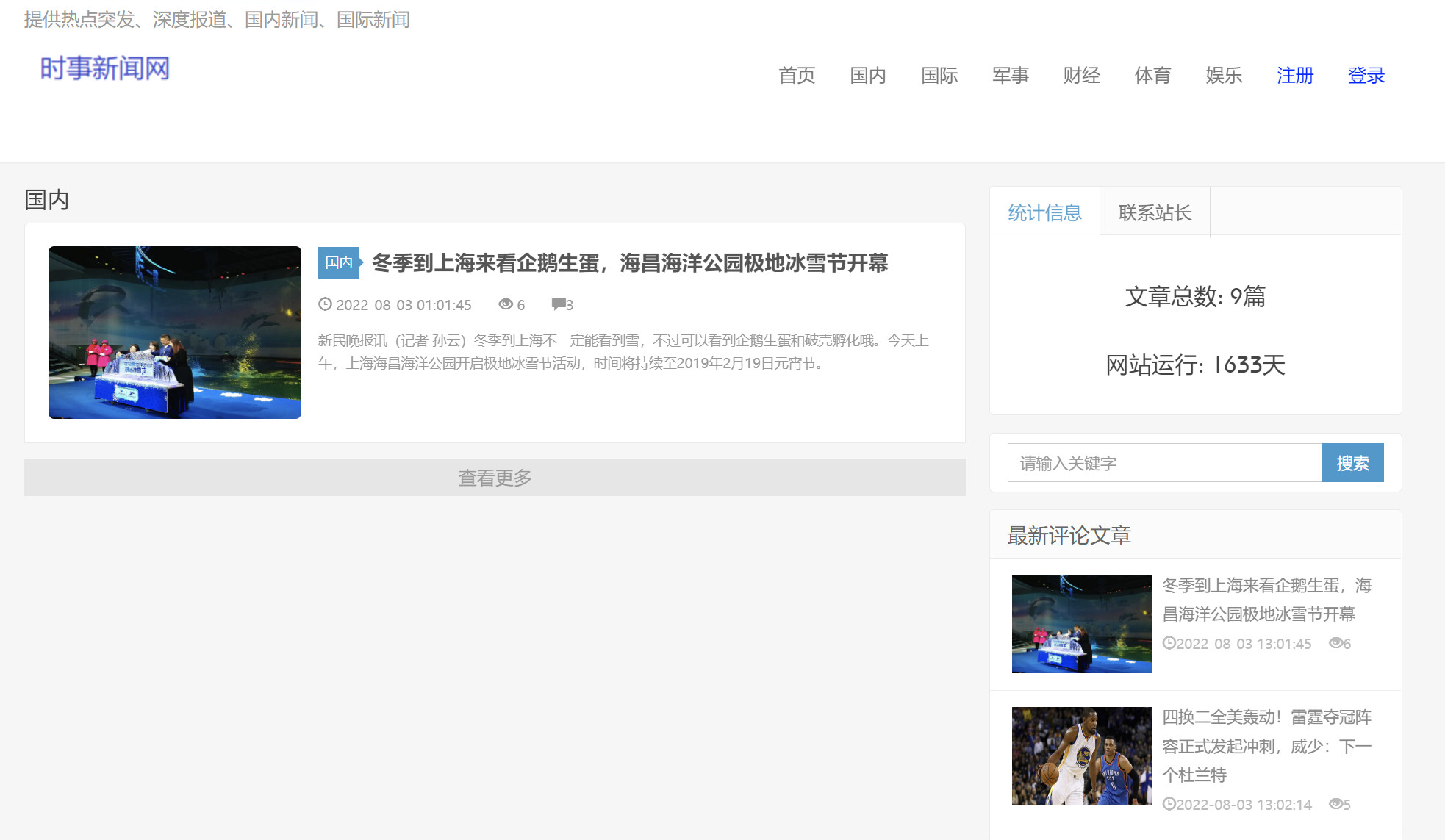1445x840 pixels.
Task: Open the 娱乐 section
Action: tap(1224, 75)
